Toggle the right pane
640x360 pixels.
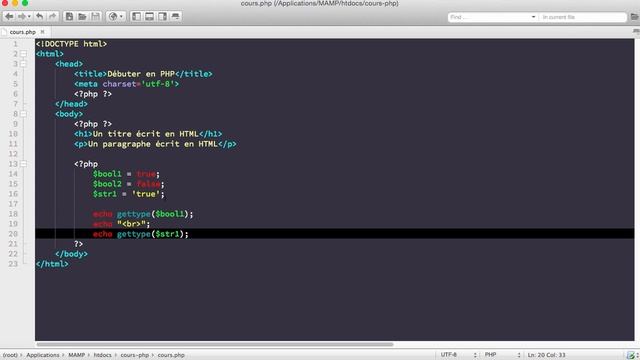tap(162, 16)
